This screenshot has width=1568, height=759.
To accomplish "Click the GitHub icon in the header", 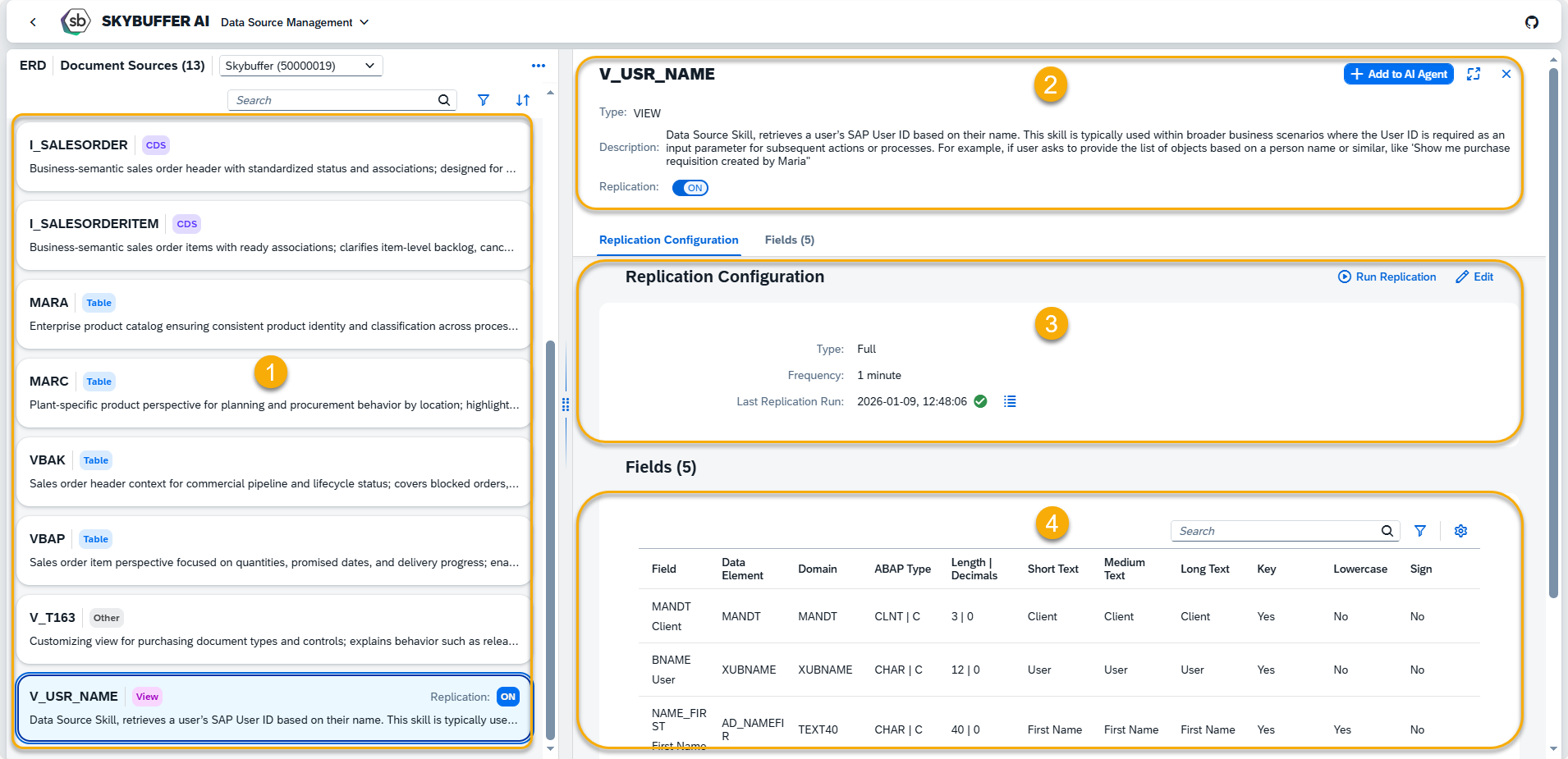I will pyautogui.click(x=1532, y=22).
